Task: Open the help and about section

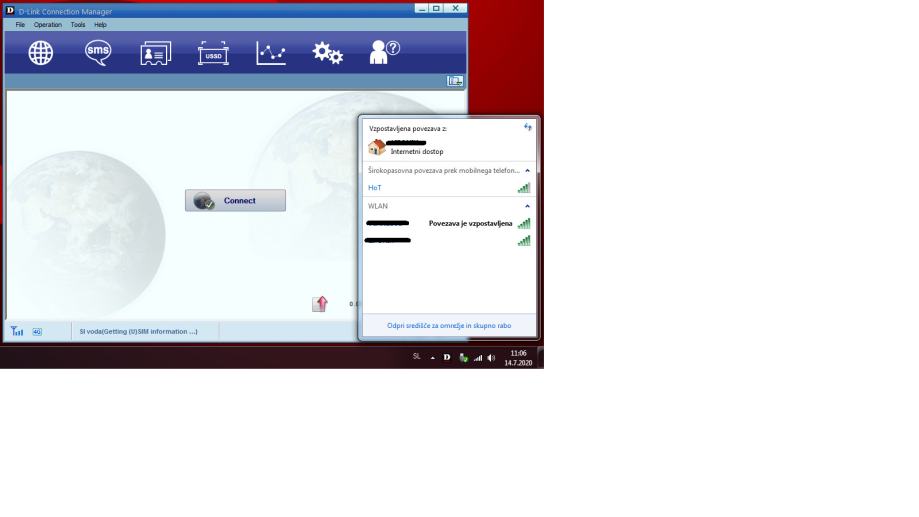Action: point(384,53)
